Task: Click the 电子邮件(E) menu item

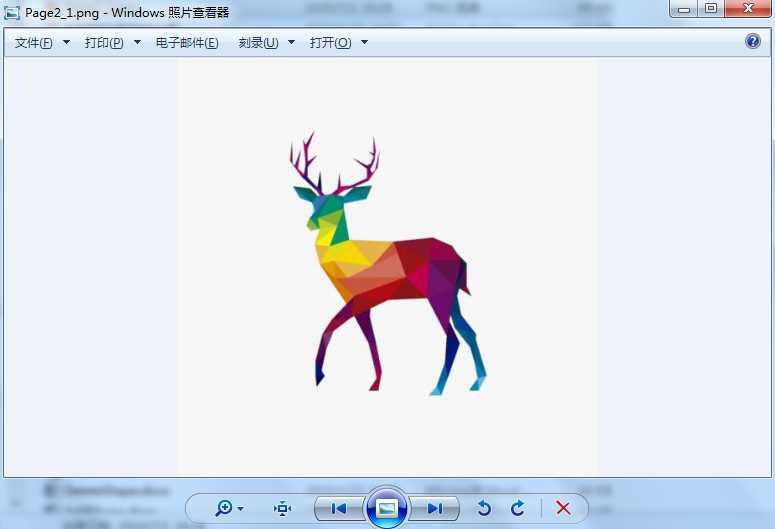Action: 187,43
